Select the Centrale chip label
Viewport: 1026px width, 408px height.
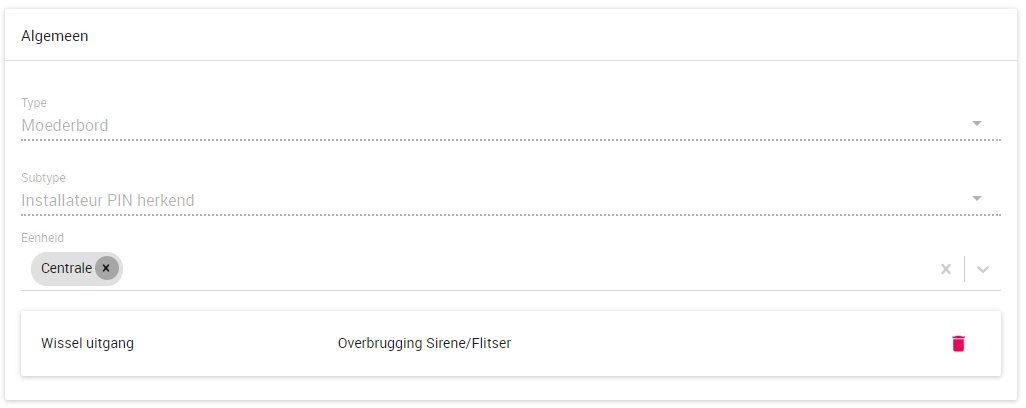66,268
